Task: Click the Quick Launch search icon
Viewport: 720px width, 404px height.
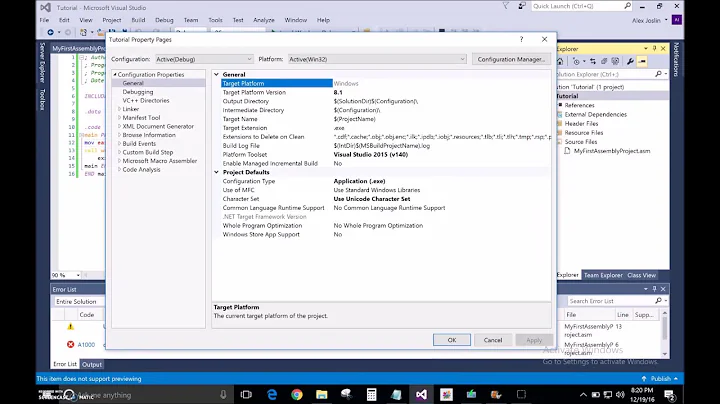Action: [x=627, y=6]
